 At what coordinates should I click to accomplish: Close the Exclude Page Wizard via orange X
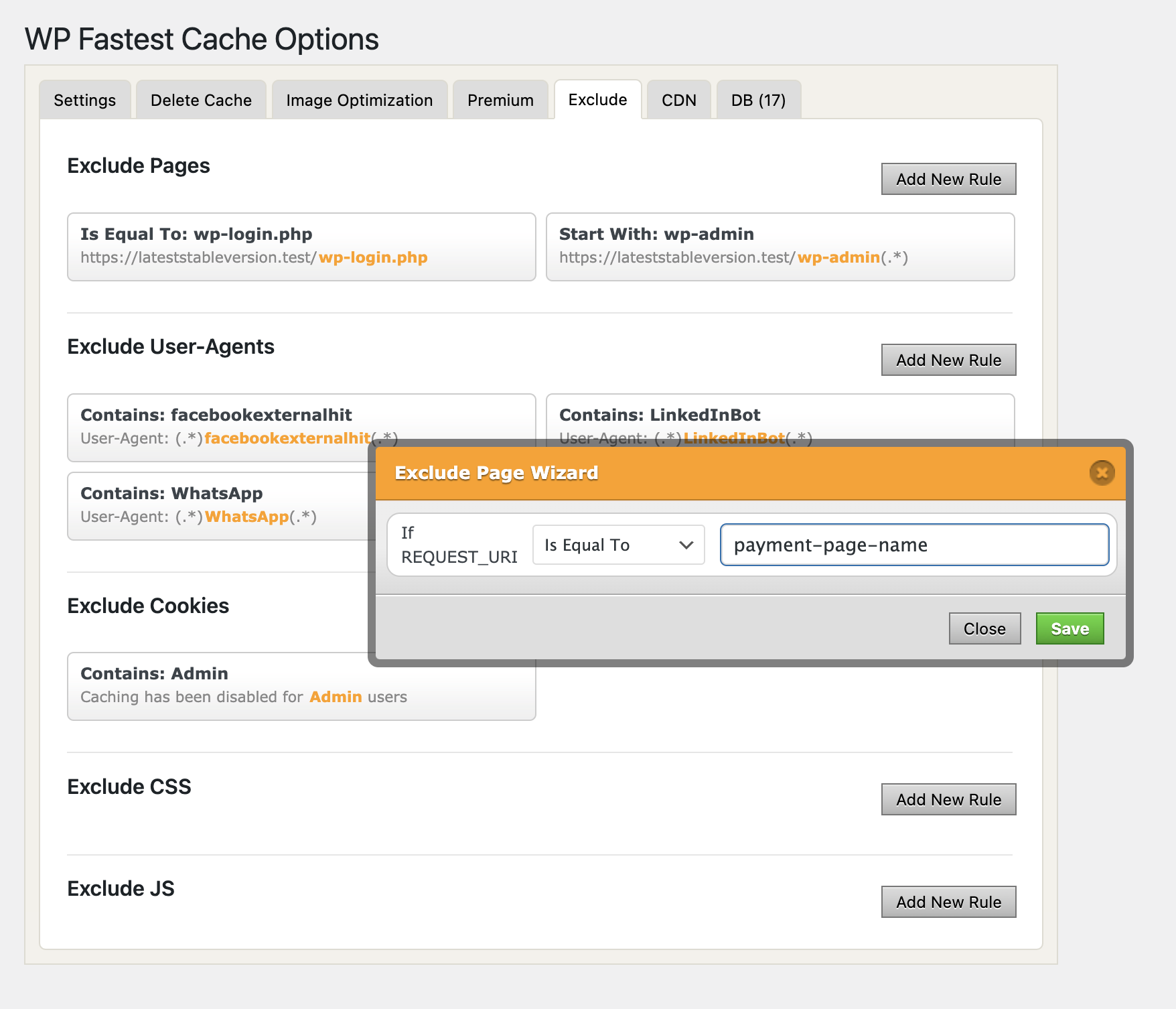pyautogui.click(x=1102, y=472)
